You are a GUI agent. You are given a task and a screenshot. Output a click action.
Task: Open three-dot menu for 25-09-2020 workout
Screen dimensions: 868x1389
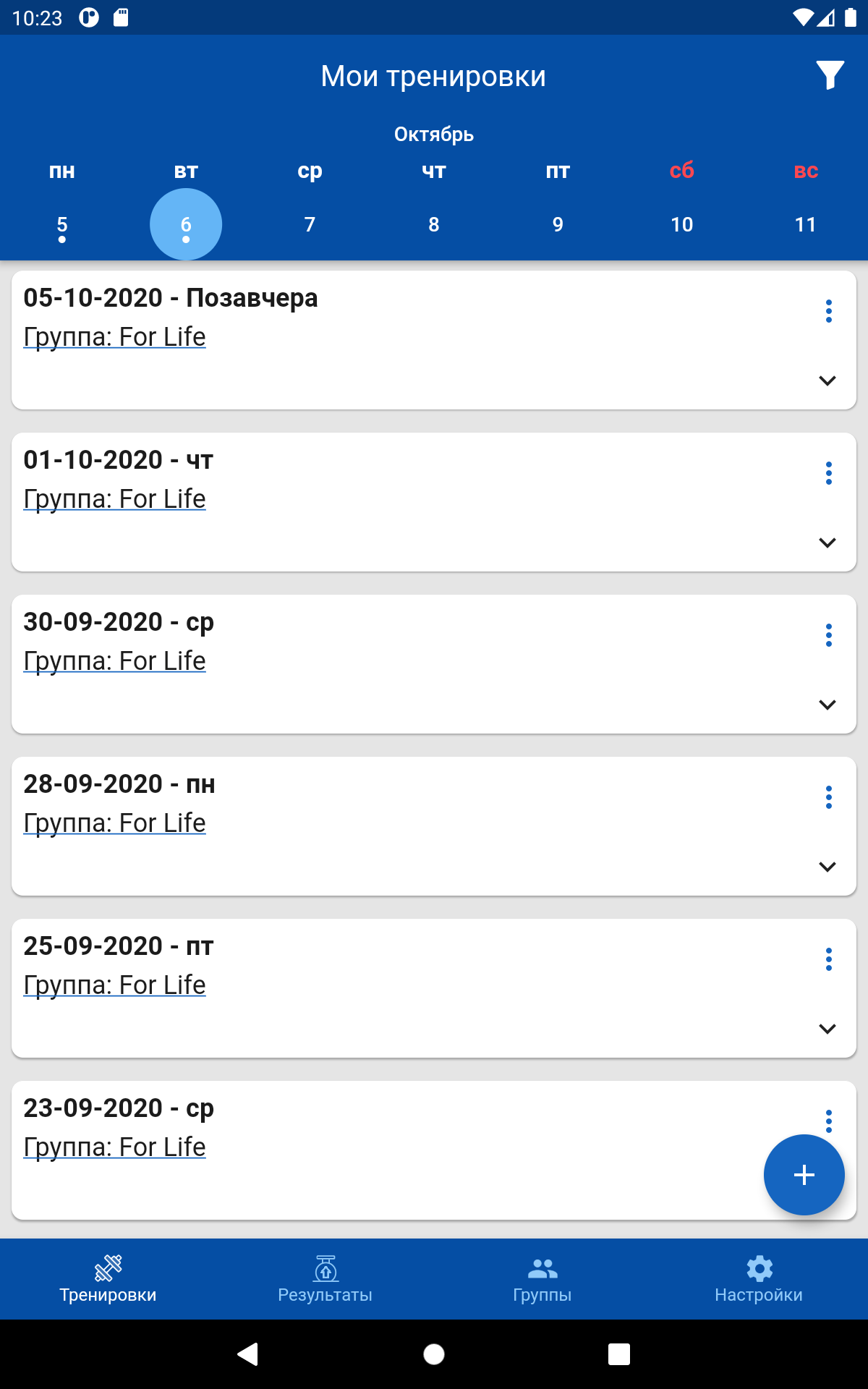click(828, 959)
